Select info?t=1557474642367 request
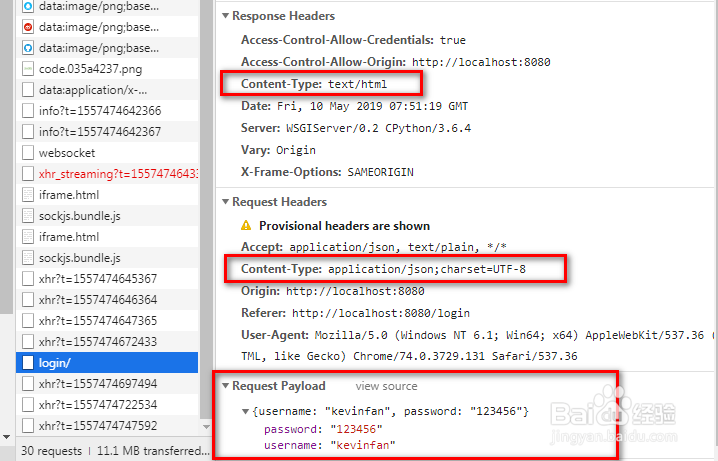The image size is (718, 461). [x=107, y=132]
